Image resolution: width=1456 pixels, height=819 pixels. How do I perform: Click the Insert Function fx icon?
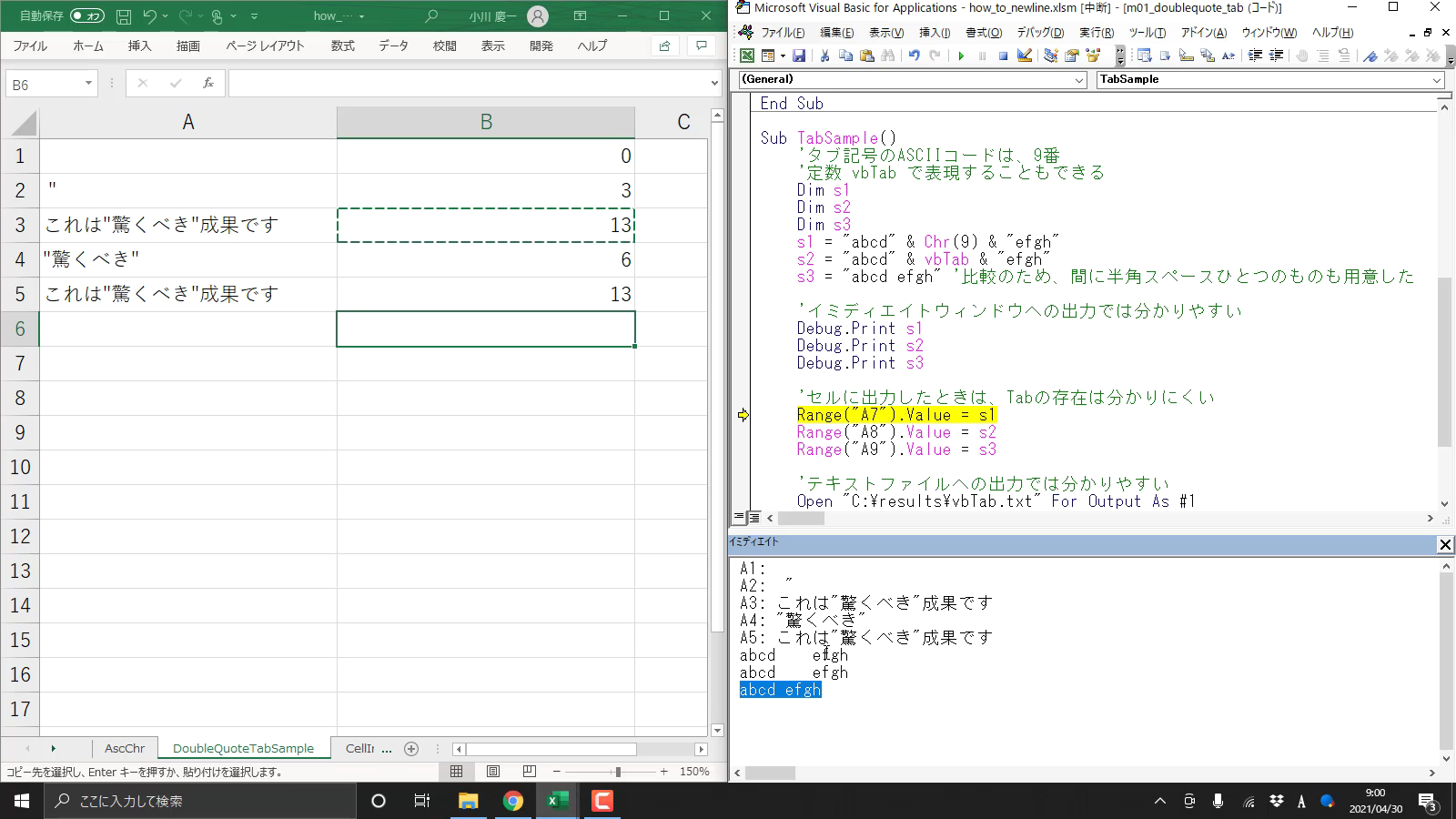[x=208, y=84]
